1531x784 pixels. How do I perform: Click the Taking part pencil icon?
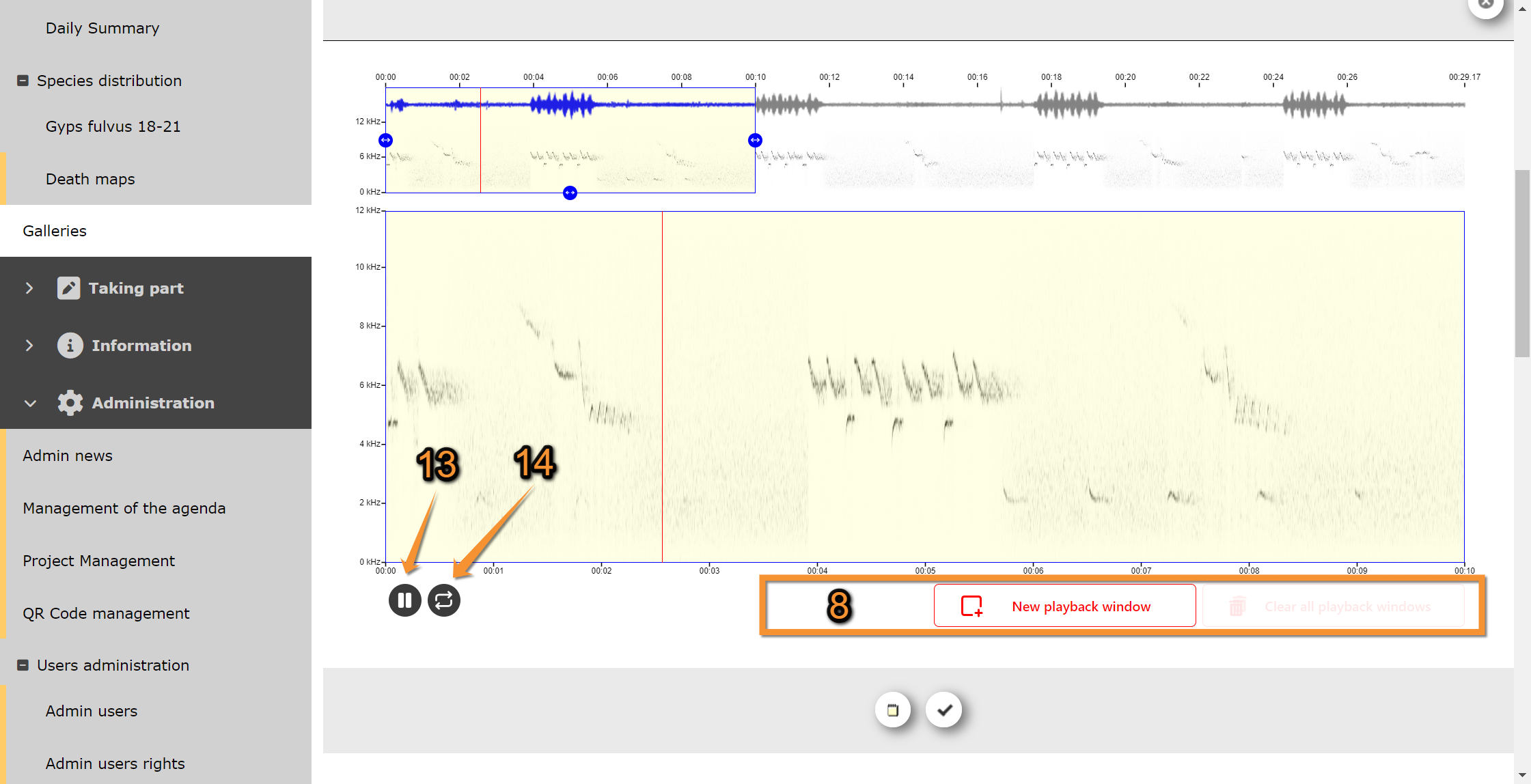point(68,288)
